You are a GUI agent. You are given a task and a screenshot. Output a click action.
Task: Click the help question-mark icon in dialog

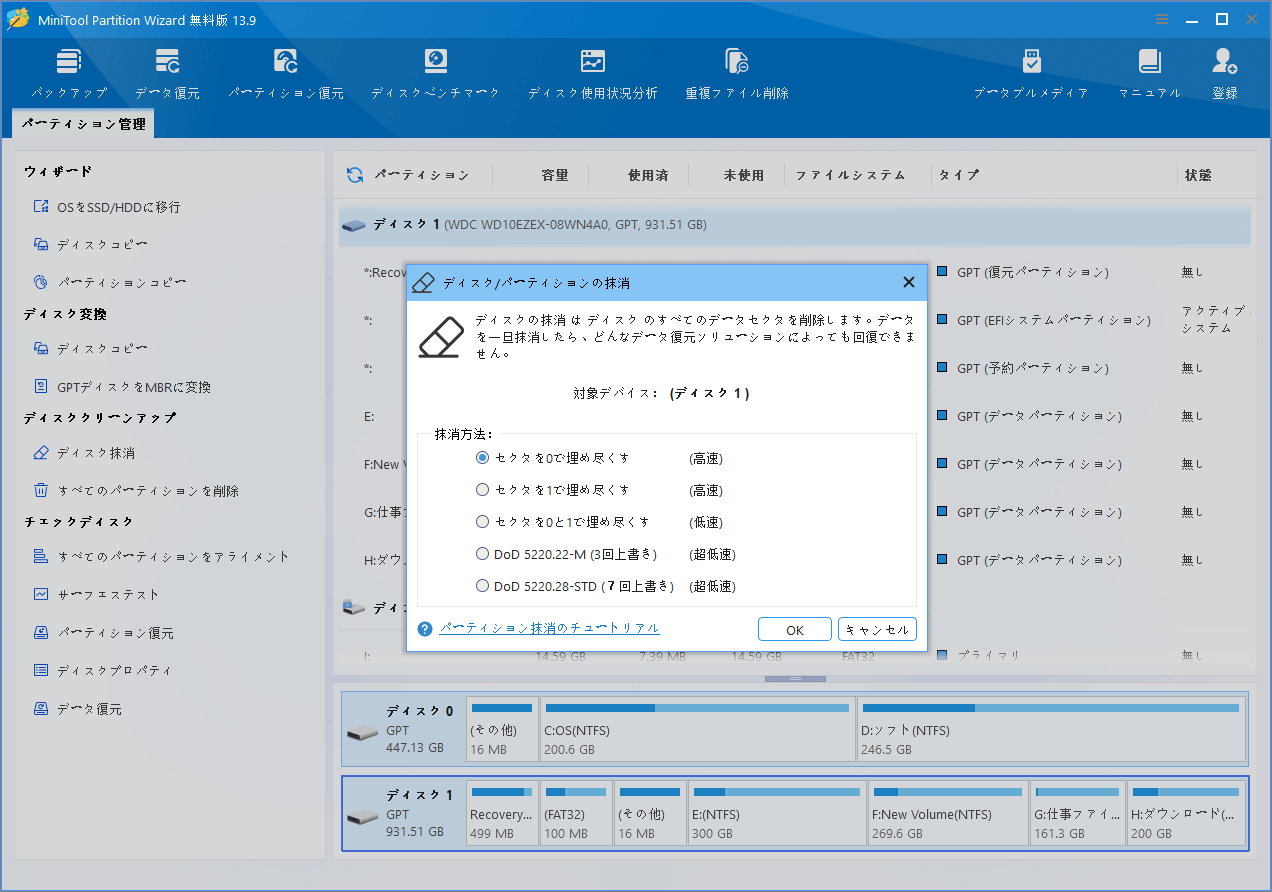[425, 629]
